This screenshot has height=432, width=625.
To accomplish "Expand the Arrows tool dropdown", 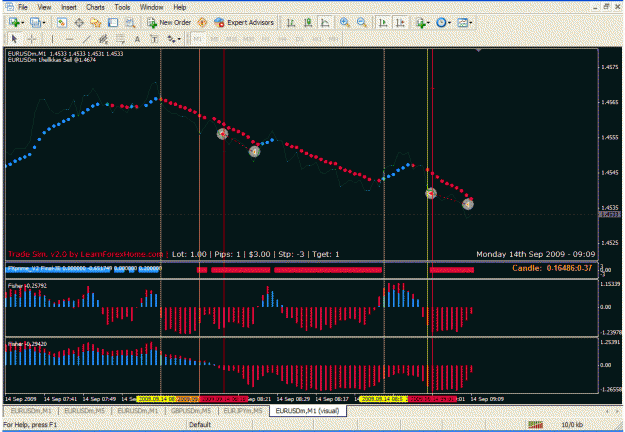I will (x=179, y=39).
